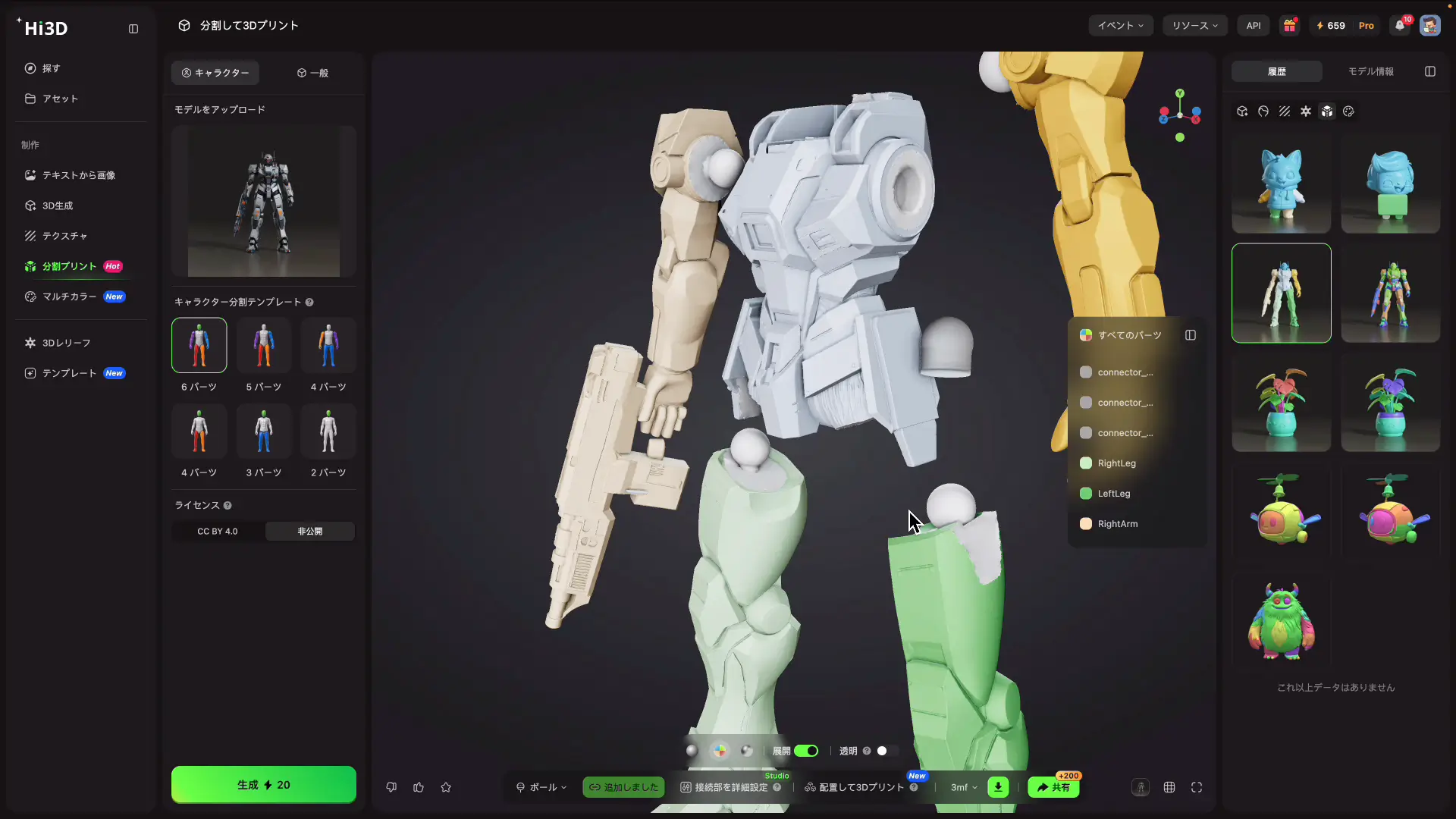The image size is (1456, 819).
Task: Switch to the 一般 tab
Action: [x=312, y=73]
